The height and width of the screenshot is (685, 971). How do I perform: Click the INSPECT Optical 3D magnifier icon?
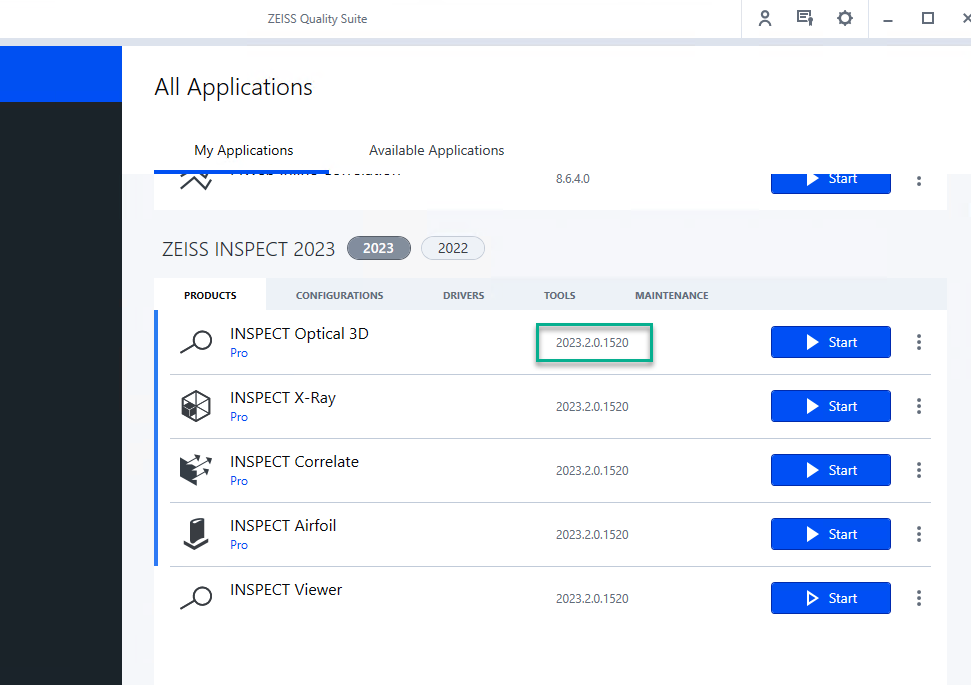pyautogui.click(x=196, y=342)
